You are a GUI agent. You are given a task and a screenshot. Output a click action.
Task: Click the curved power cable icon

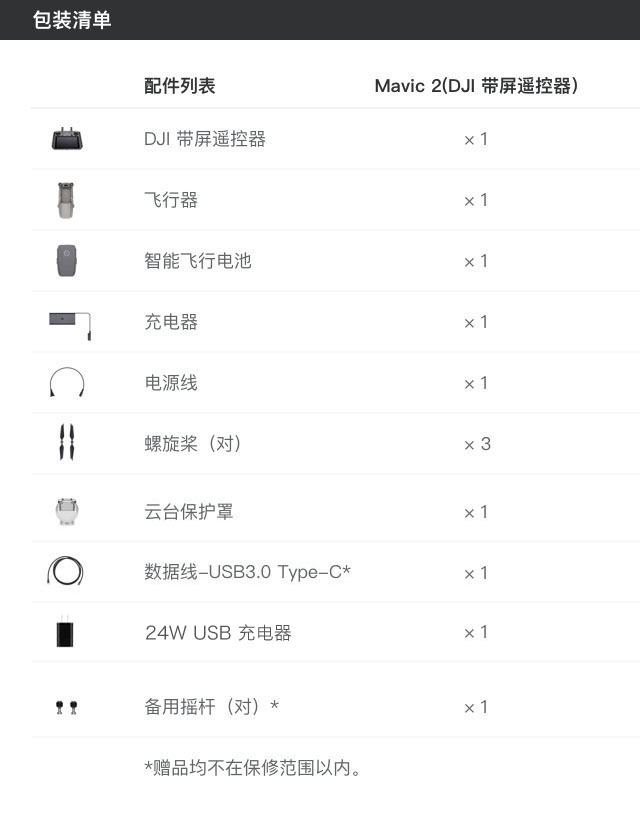67,382
